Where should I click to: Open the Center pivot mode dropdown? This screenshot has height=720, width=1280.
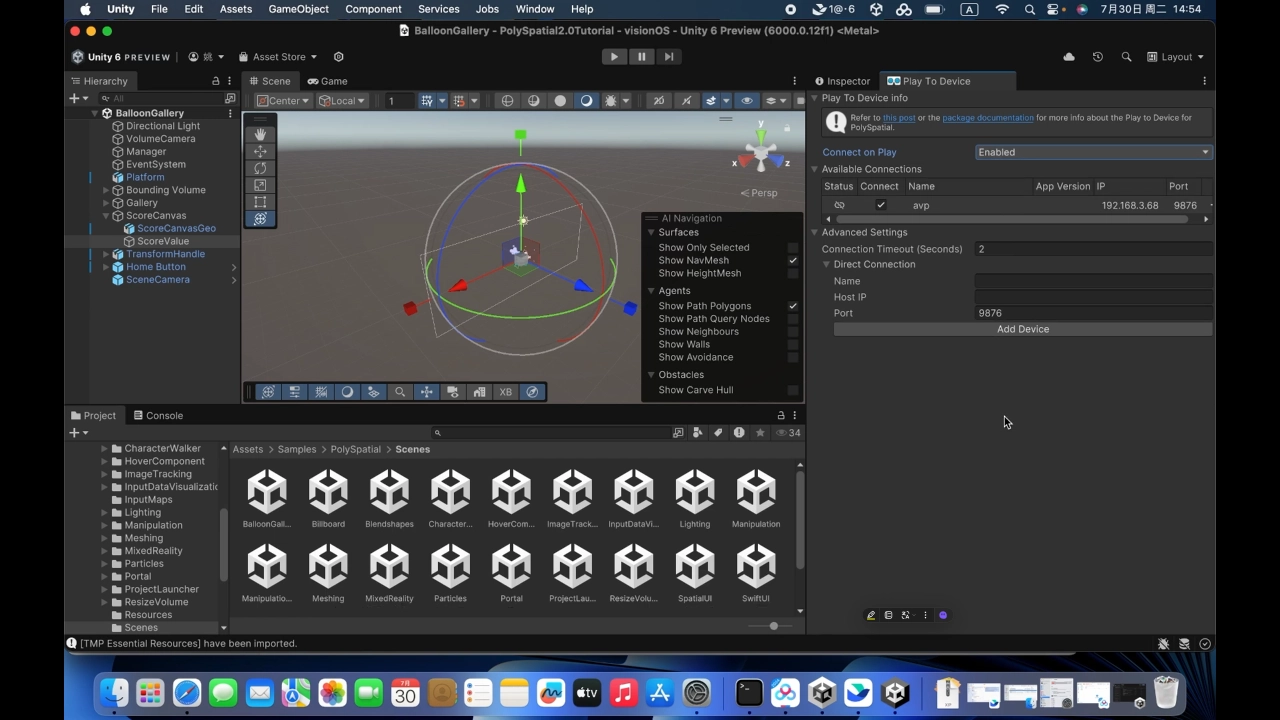(x=282, y=100)
